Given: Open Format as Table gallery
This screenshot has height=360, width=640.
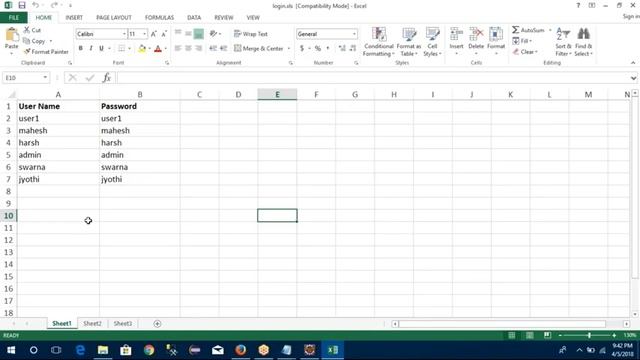Looking at the screenshot, I should pos(409,42).
